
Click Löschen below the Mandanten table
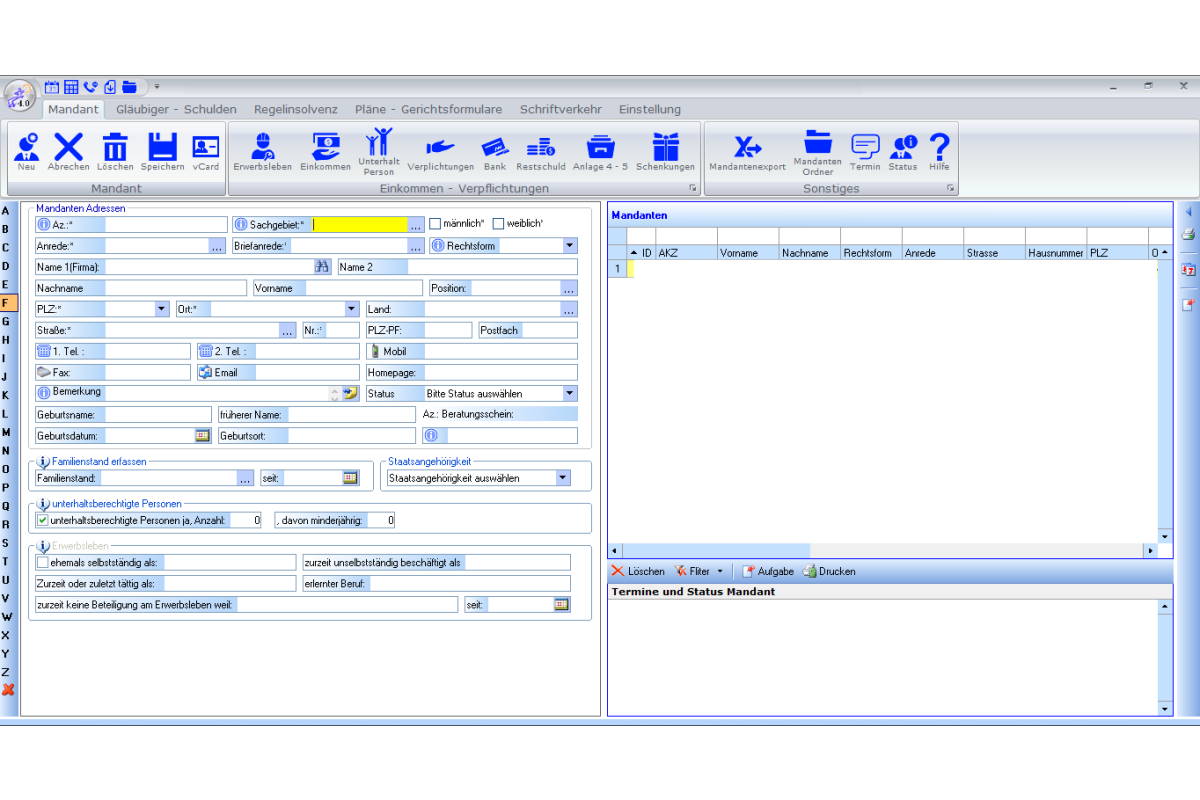pos(638,572)
